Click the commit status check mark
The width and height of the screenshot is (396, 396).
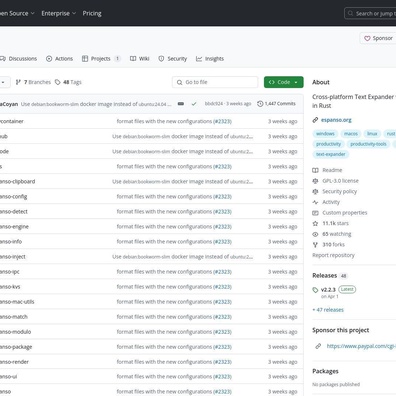(194, 104)
